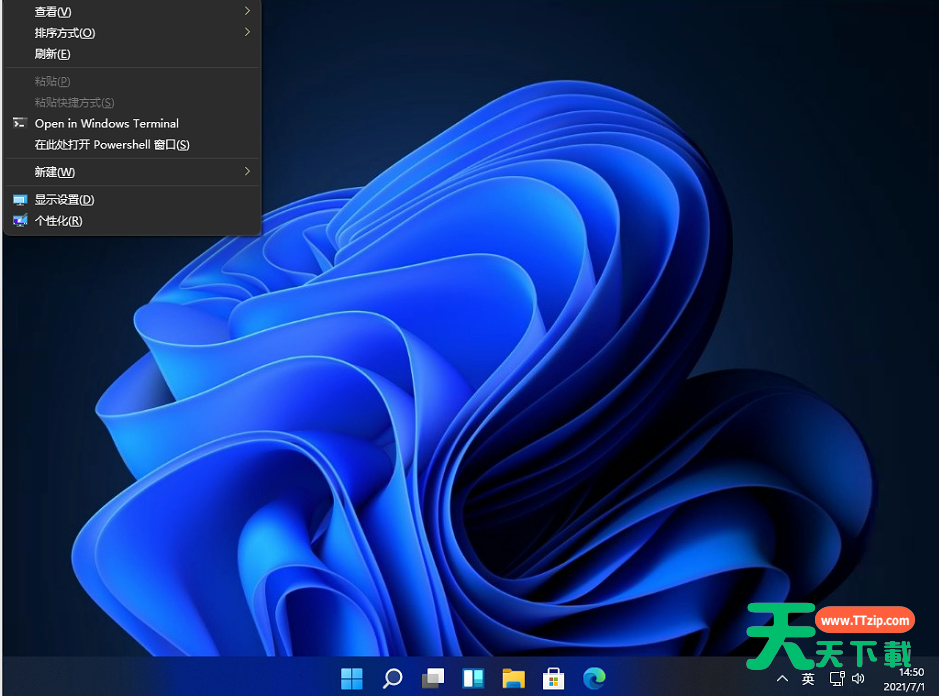939x696 pixels.
Task: Click the volume speaker tray icon
Action: [857, 679]
